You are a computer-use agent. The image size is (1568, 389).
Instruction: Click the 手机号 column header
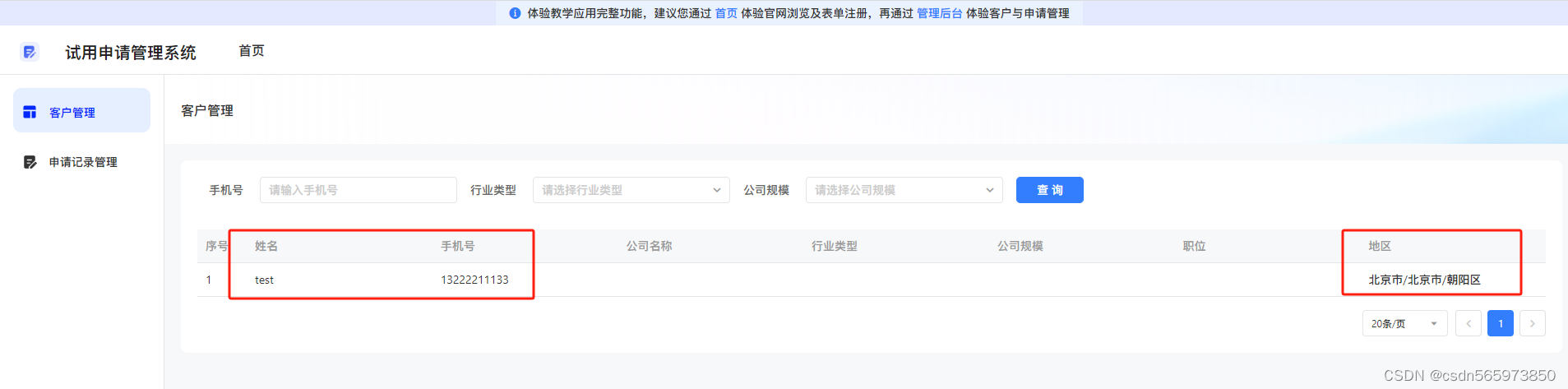[x=457, y=246]
